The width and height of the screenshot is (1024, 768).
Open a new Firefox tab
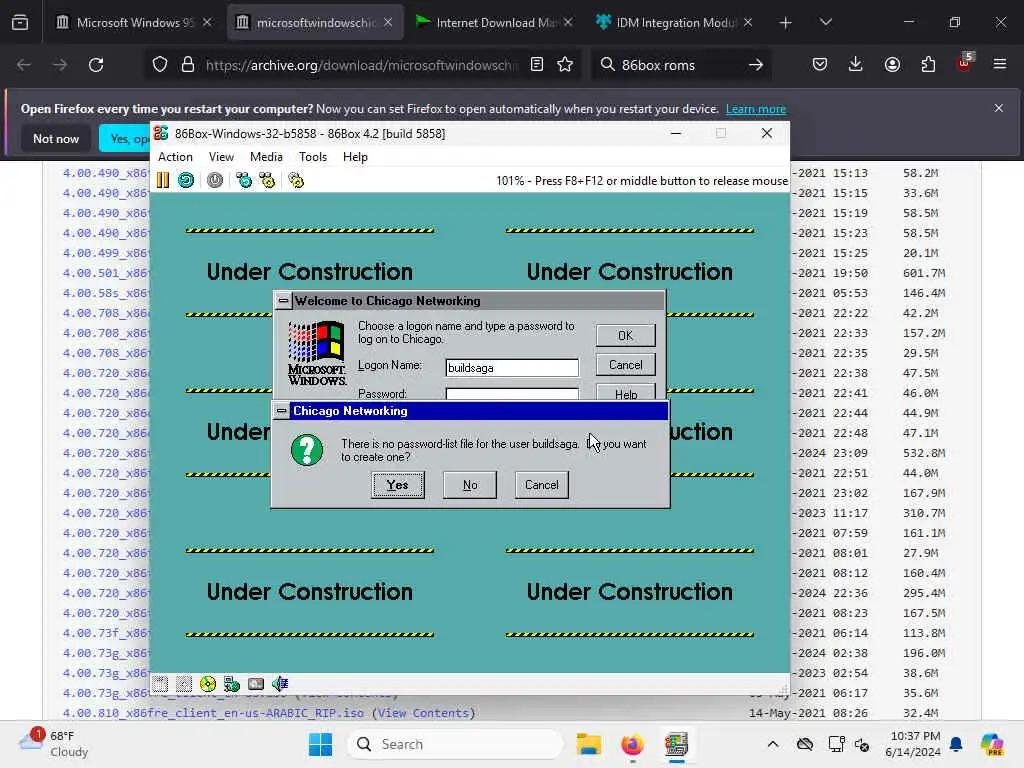(x=785, y=23)
